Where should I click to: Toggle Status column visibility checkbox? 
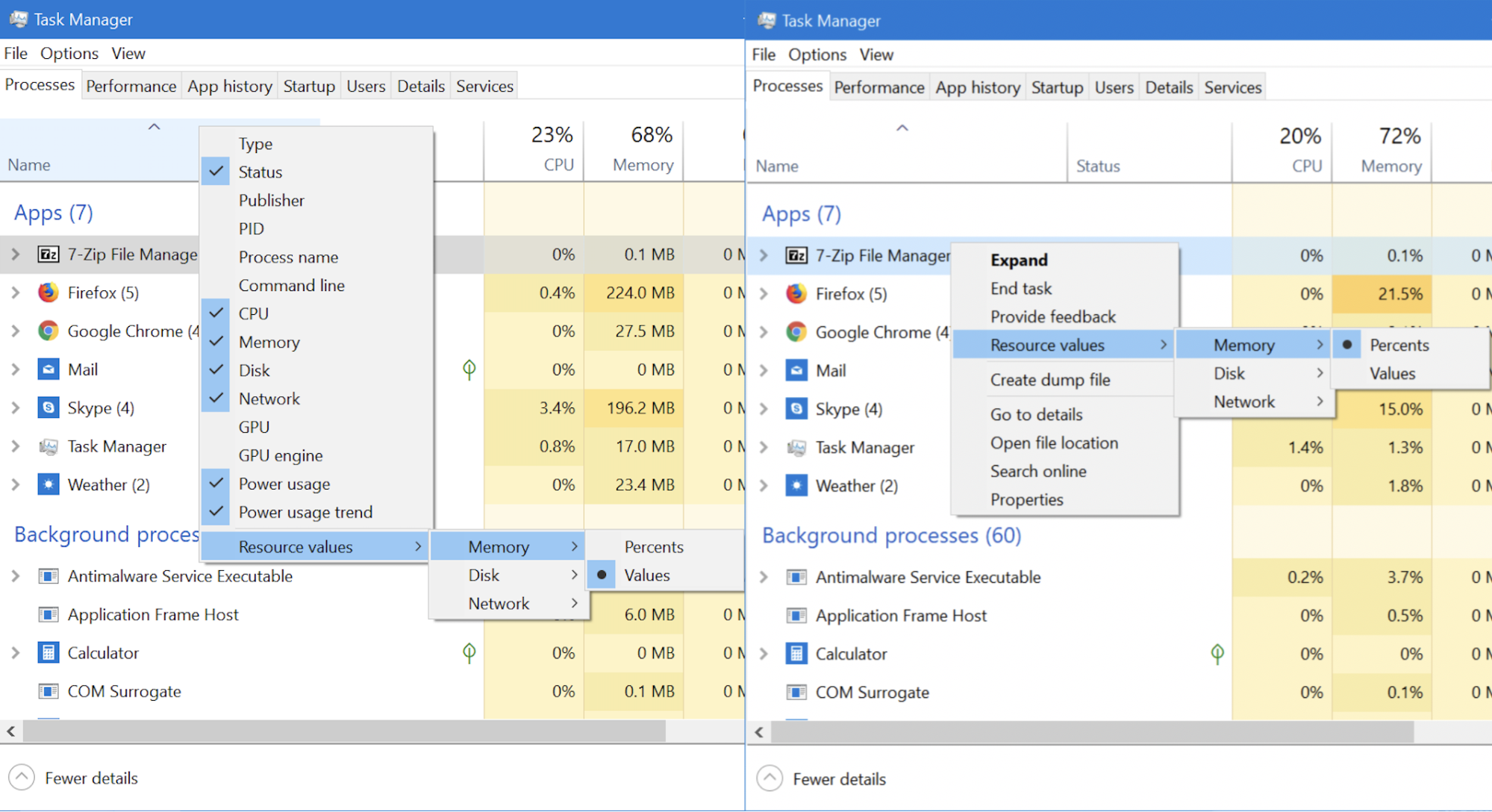point(219,170)
